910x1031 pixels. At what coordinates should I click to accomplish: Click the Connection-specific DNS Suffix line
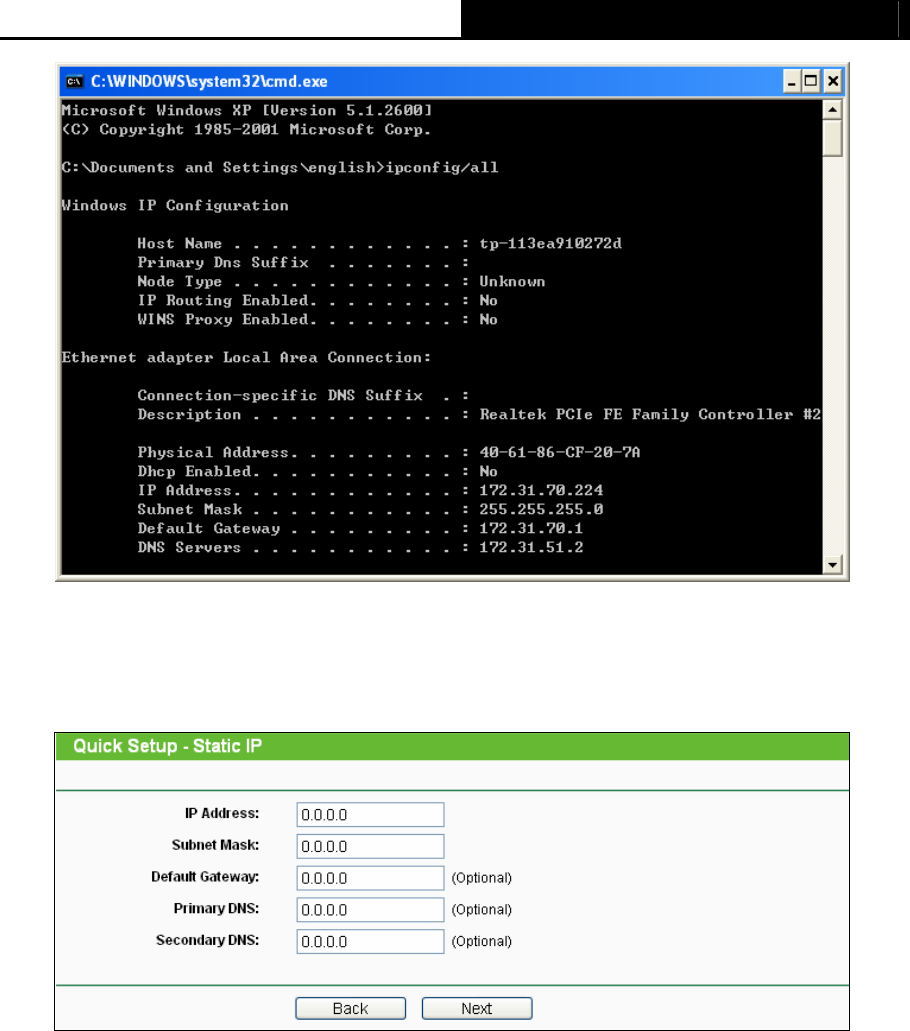(x=303, y=396)
